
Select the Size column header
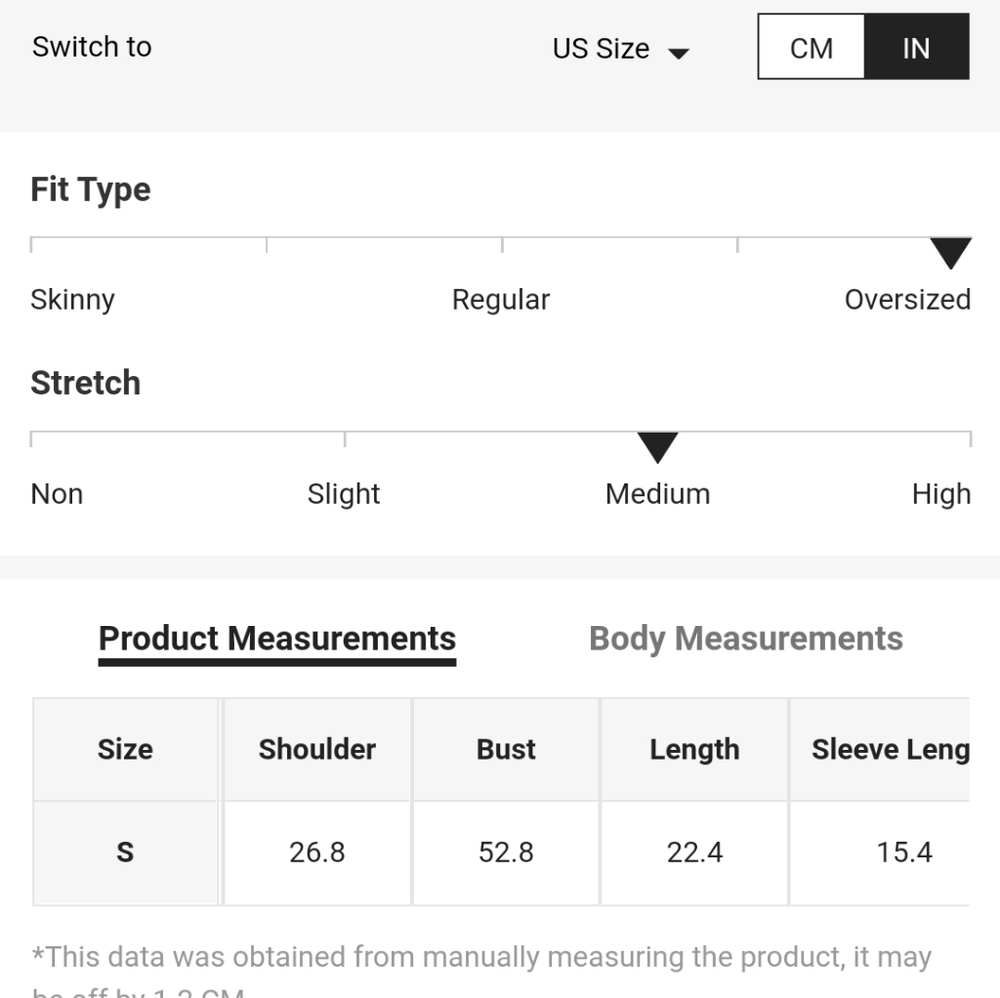(x=125, y=750)
